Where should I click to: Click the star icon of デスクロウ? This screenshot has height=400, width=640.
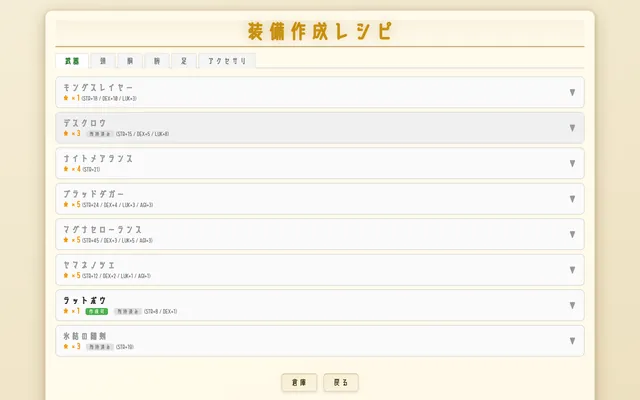[66, 133]
